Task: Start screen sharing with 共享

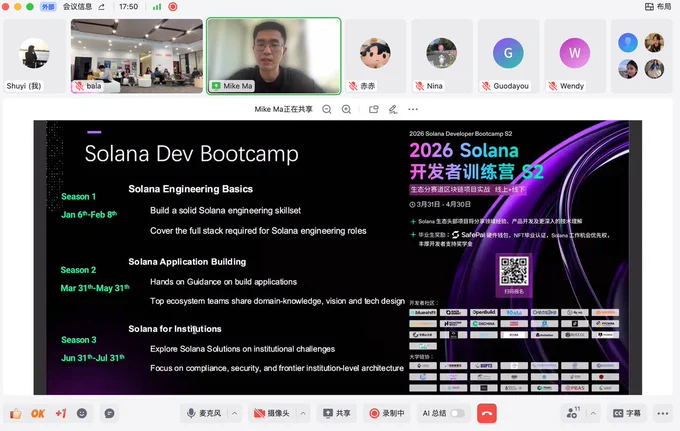Action: click(337, 414)
